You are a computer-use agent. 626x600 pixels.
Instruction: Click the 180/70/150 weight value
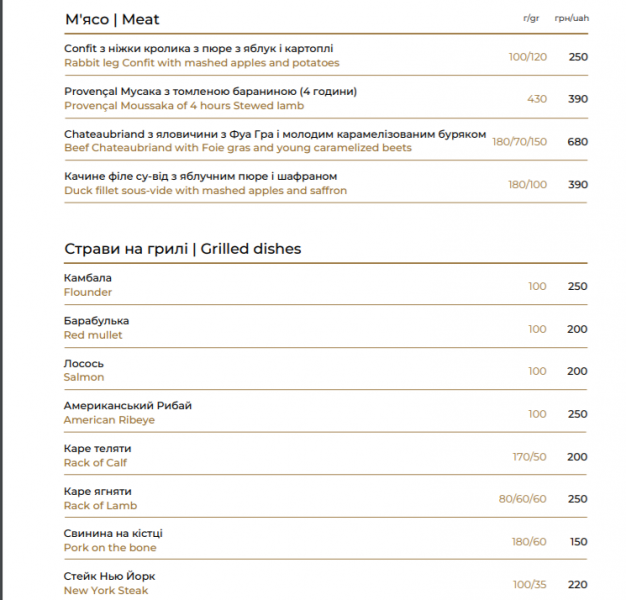(x=519, y=142)
